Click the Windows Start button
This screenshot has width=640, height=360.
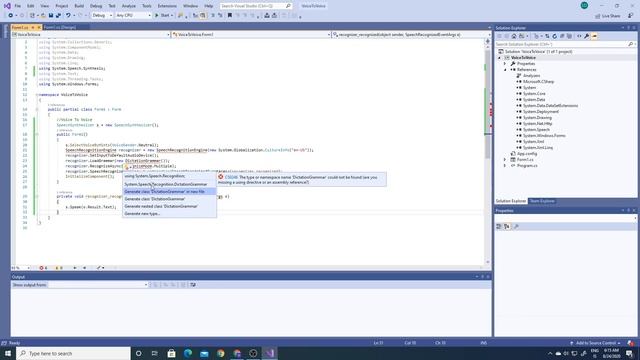coord(8,353)
